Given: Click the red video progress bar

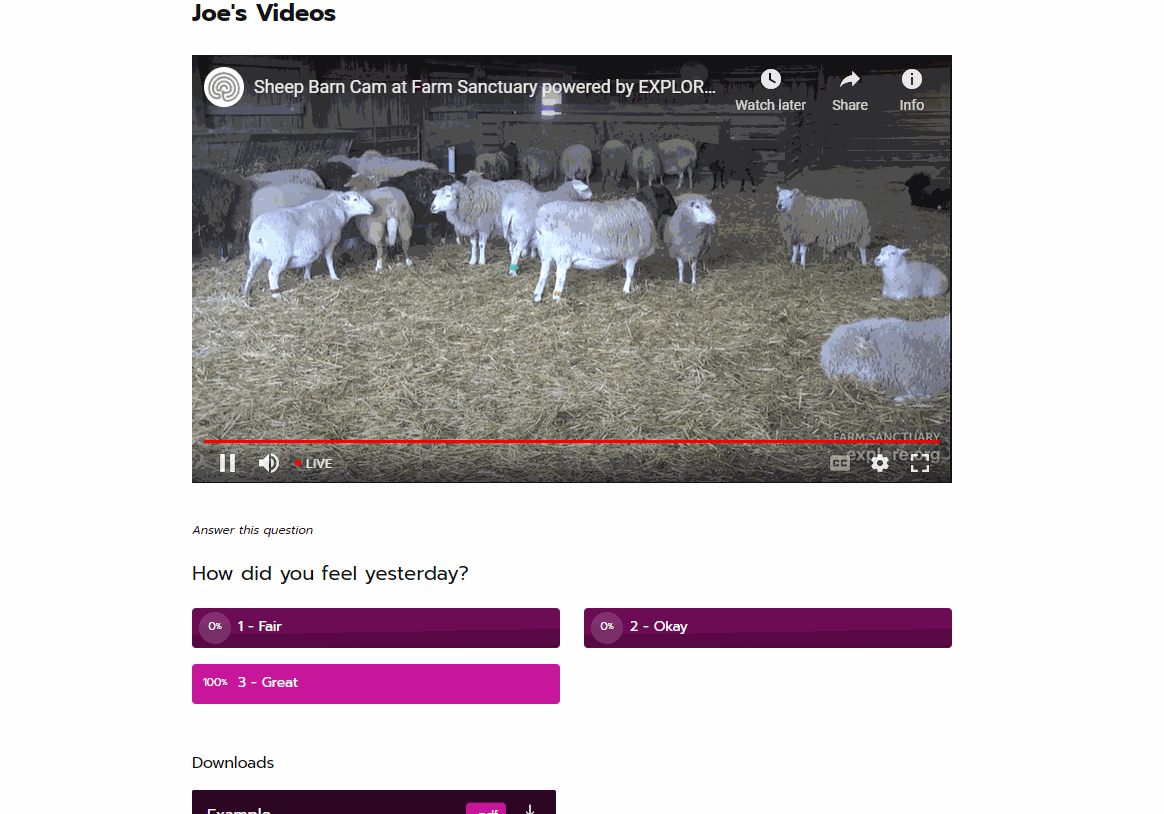Looking at the screenshot, I should [572, 442].
